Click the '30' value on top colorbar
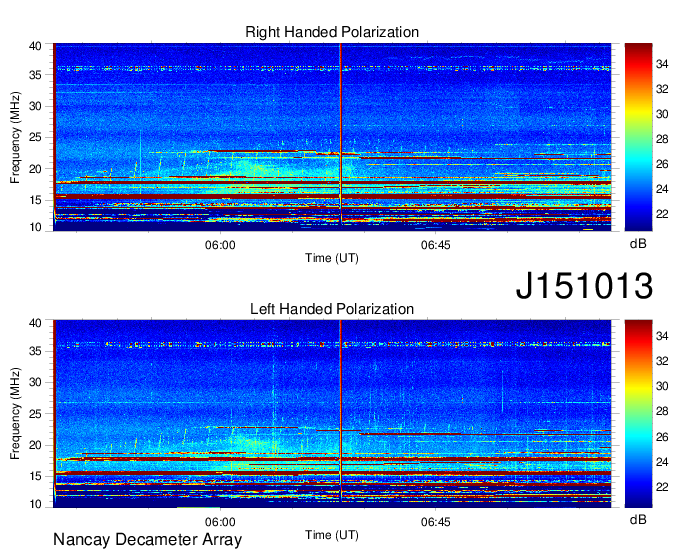The width and height of the screenshot is (680, 552). [x=662, y=114]
